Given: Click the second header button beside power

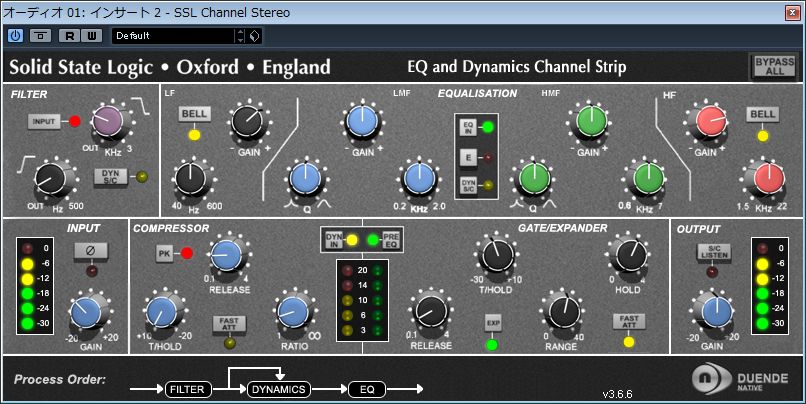Looking at the screenshot, I should point(41,35).
